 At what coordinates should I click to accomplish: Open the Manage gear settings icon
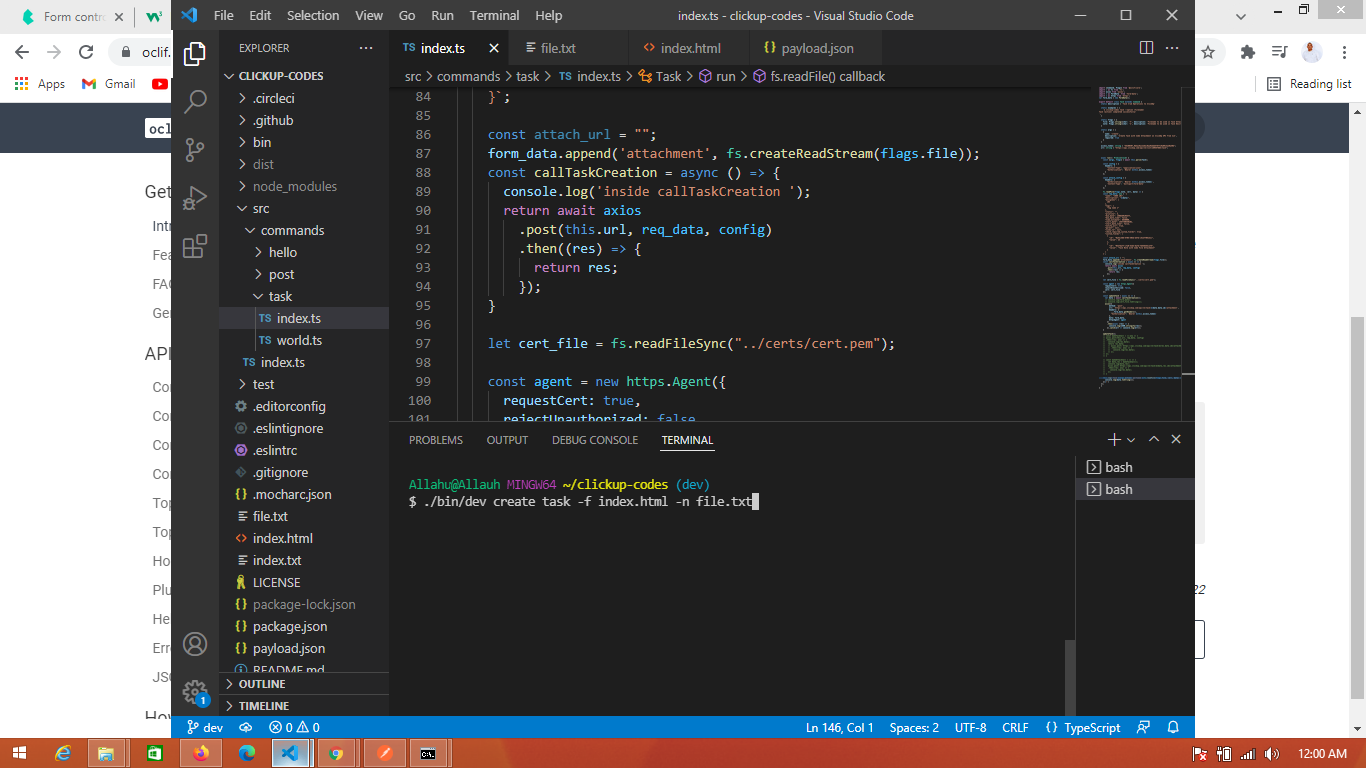click(195, 691)
